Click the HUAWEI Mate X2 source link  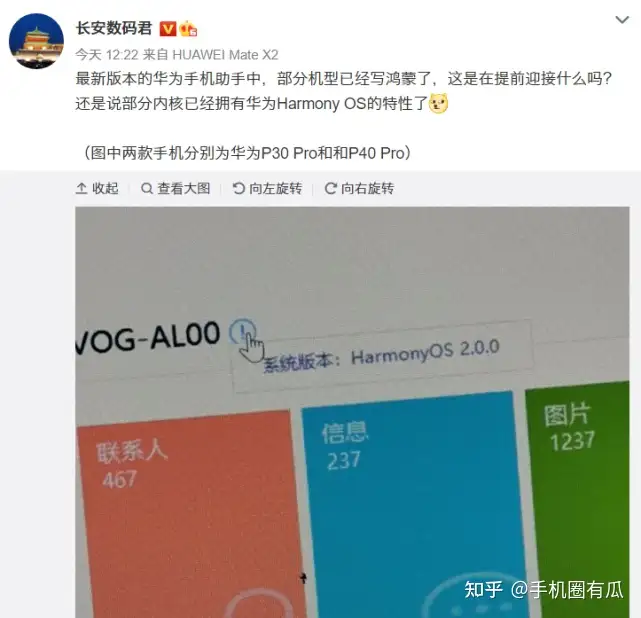pos(225,54)
